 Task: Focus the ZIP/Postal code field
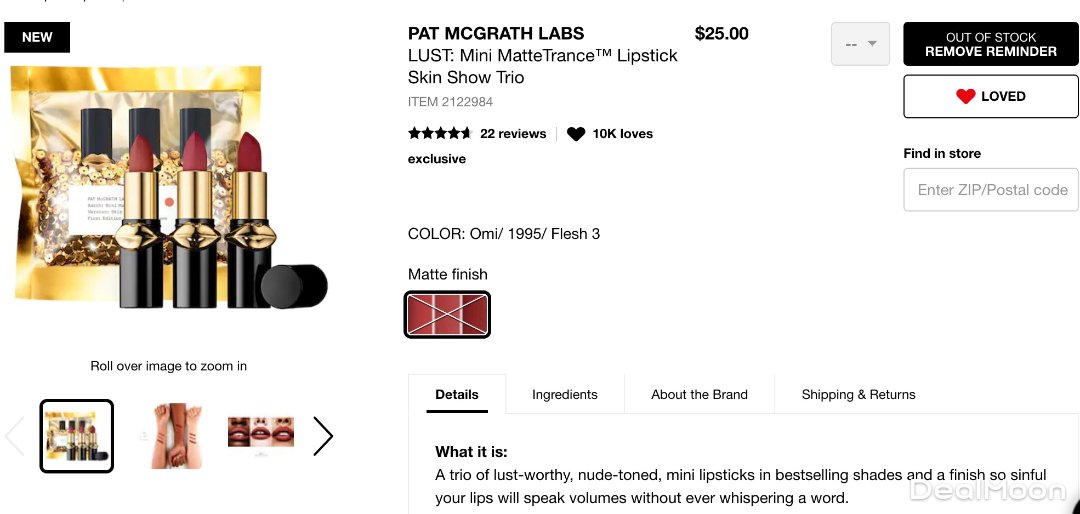pyautogui.click(x=991, y=189)
